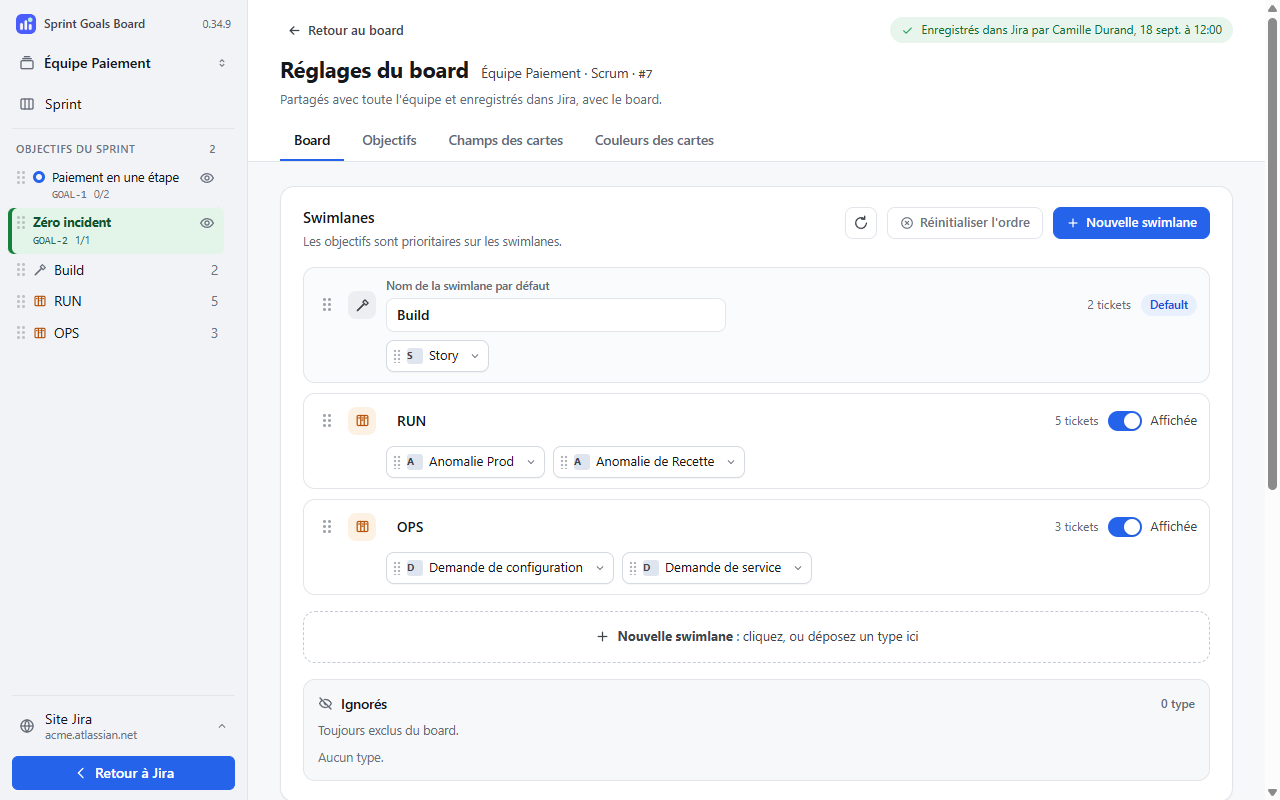The height and width of the screenshot is (800, 1280).
Task: Click the refresh icon button in Swimlanes header
Action: 861,223
